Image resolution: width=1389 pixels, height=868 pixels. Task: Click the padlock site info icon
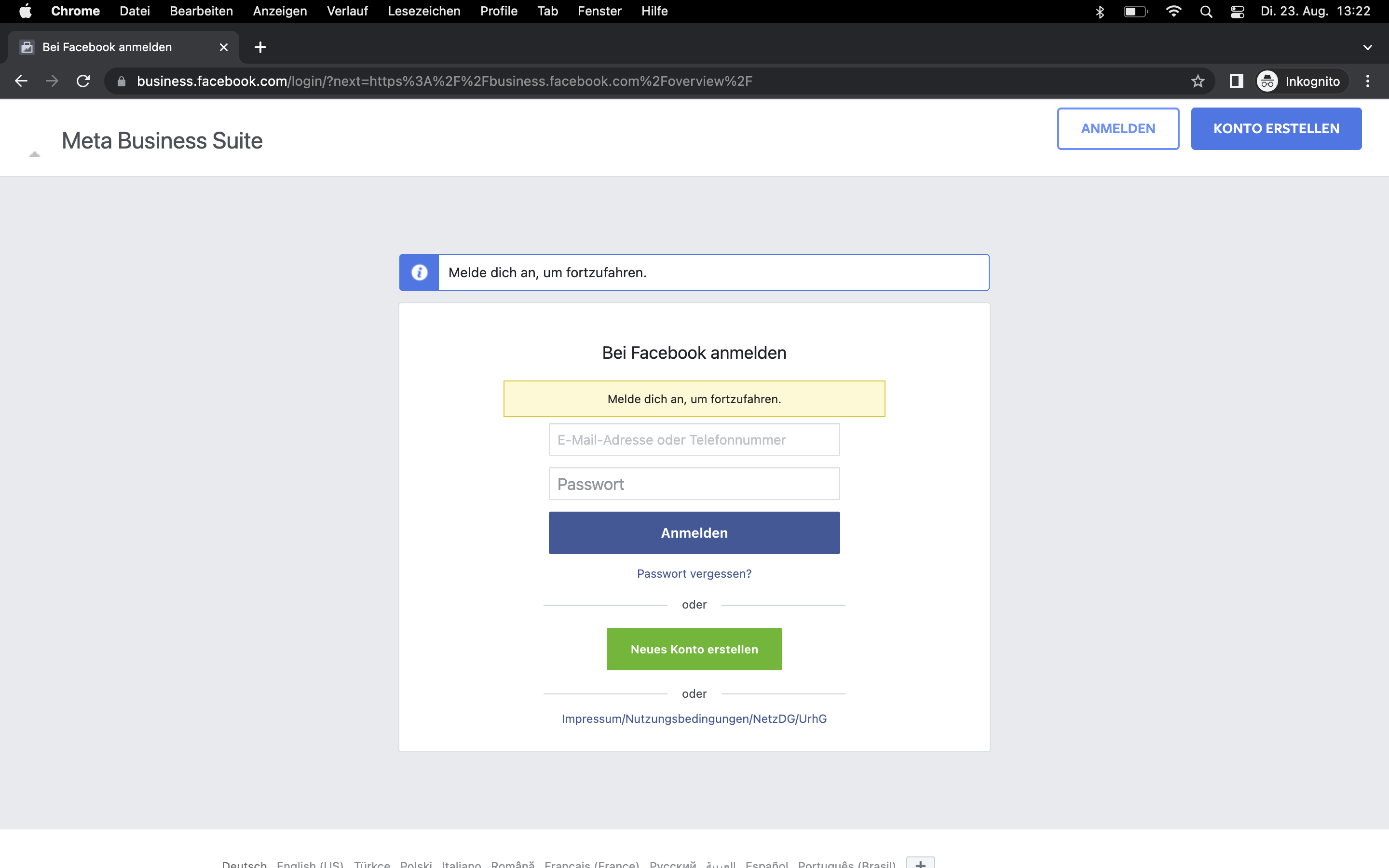121,81
